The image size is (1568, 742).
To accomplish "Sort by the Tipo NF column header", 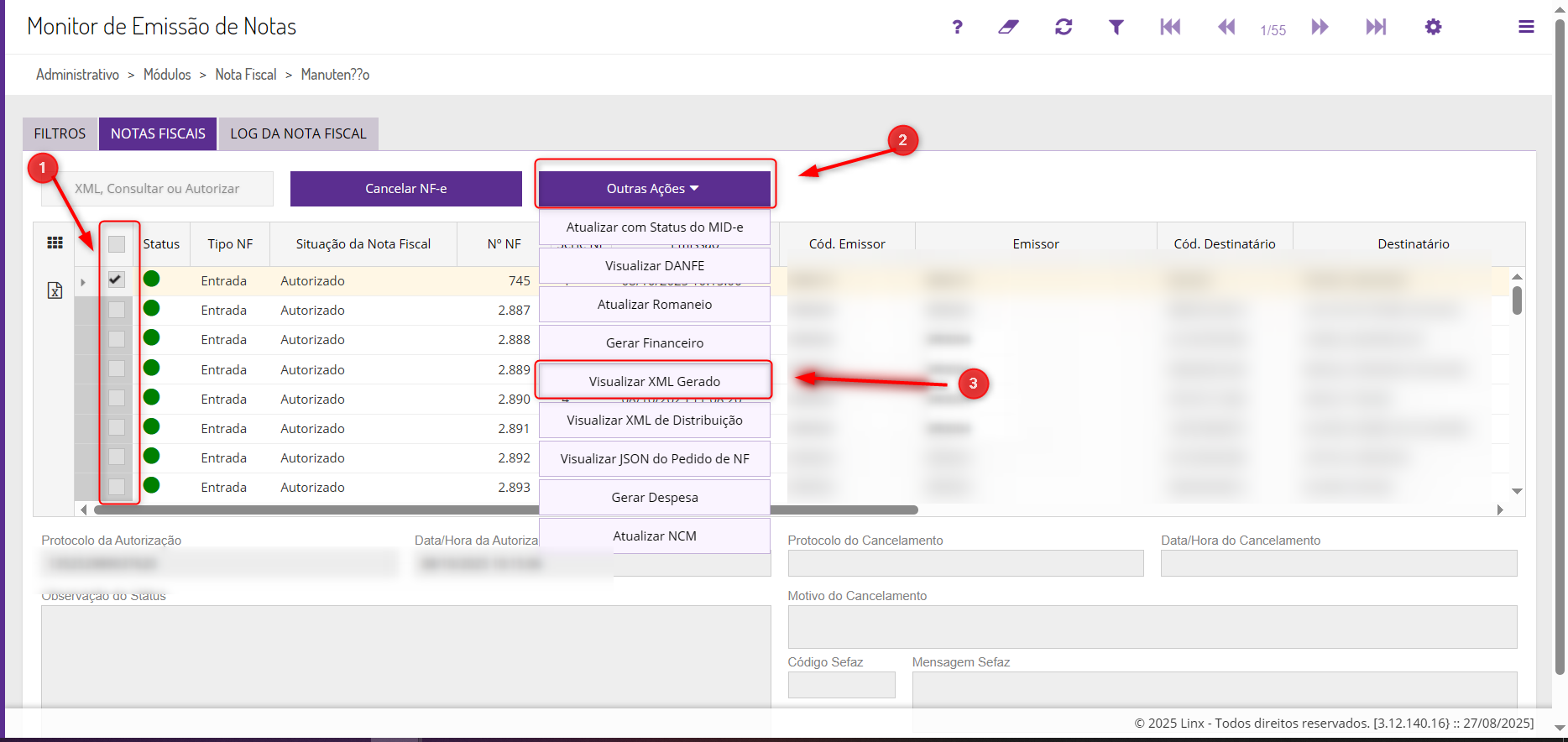I will pos(230,244).
